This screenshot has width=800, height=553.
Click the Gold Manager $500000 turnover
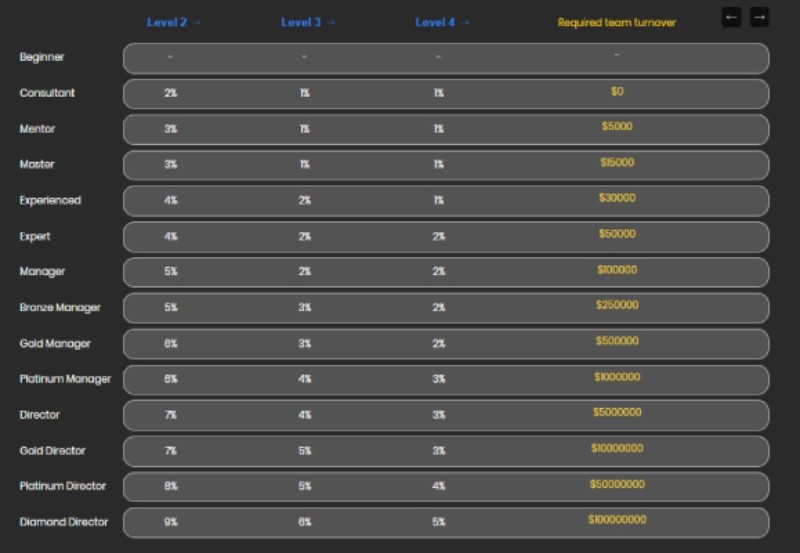617,341
